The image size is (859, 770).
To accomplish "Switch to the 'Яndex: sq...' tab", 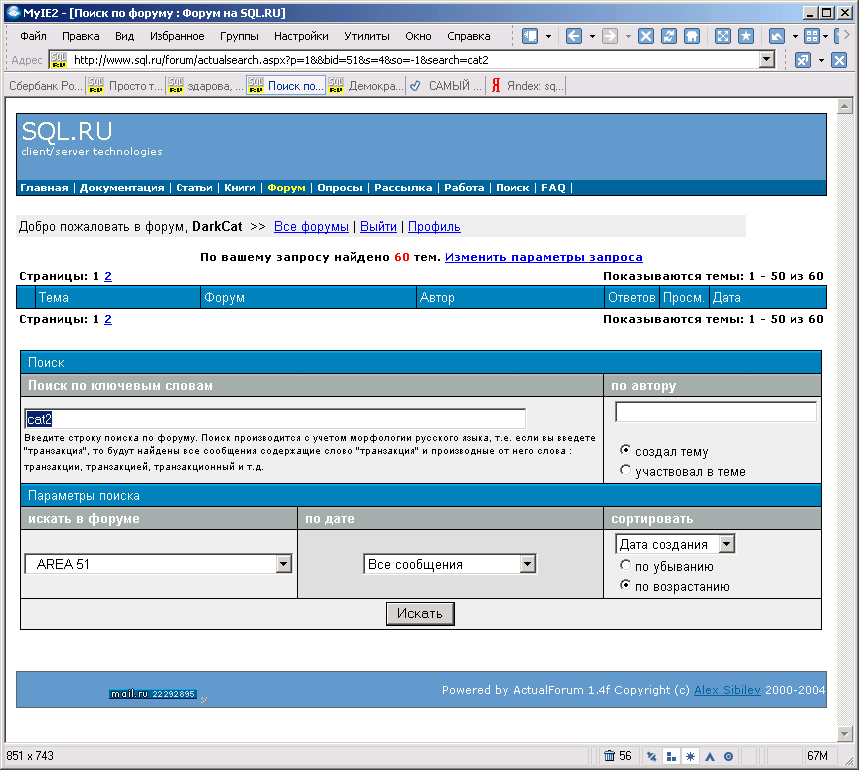I will (x=528, y=86).
